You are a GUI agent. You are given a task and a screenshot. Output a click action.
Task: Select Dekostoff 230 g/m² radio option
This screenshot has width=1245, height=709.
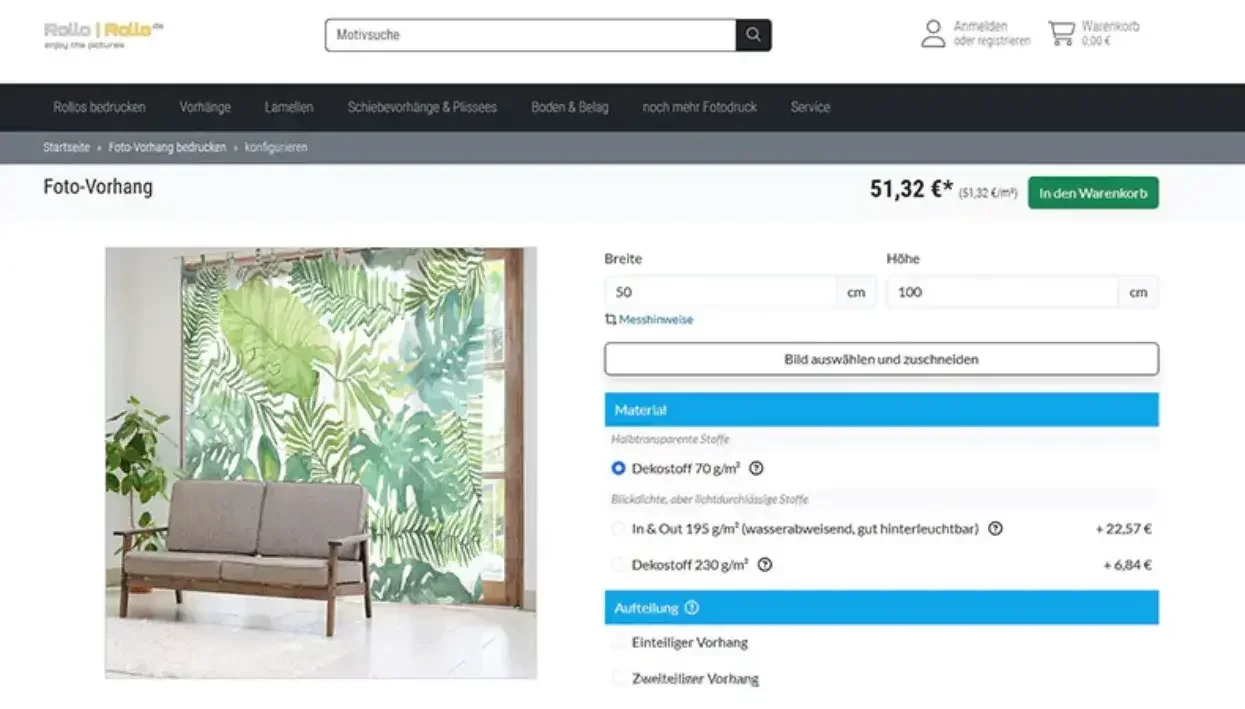[x=618, y=565]
